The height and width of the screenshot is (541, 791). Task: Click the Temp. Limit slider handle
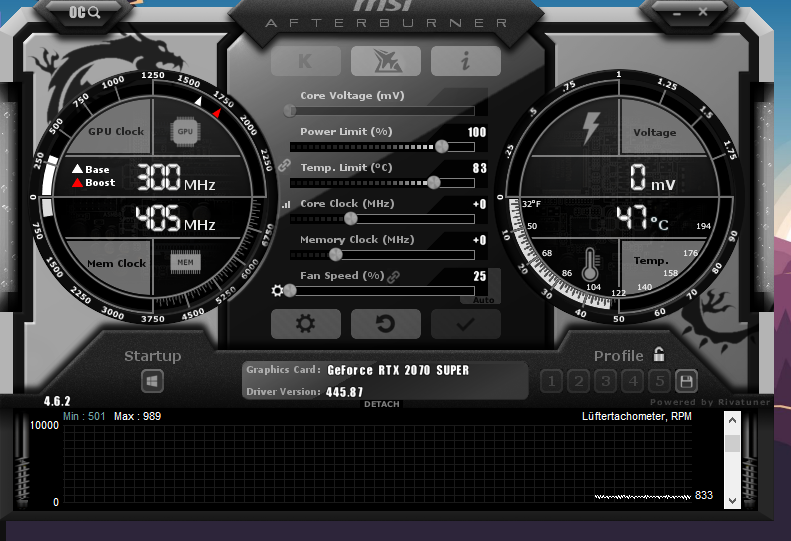pos(433,182)
